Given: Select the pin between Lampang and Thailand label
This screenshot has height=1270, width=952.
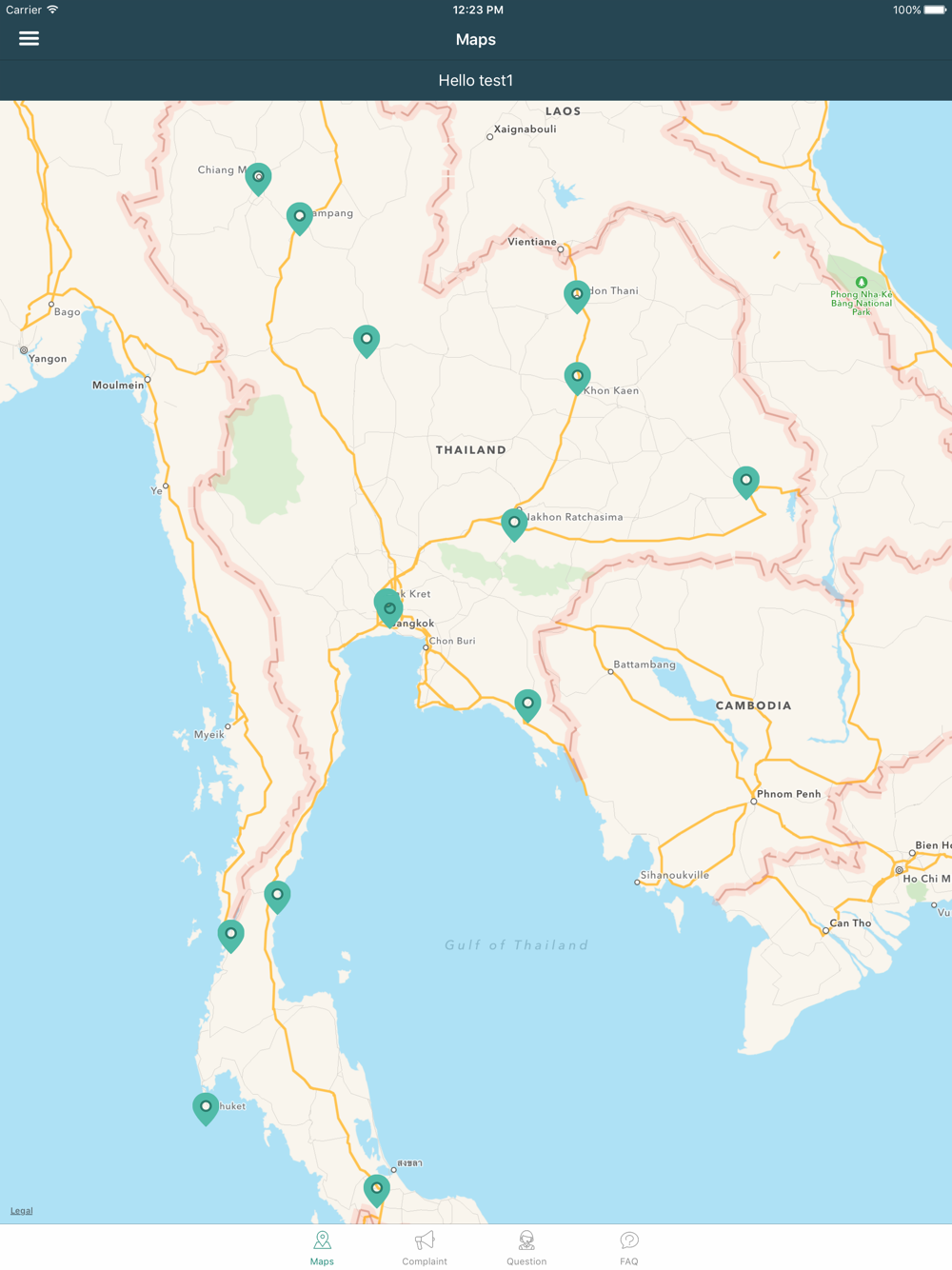Looking at the screenshot, I should pyautogui.click(x=367, y=342).
